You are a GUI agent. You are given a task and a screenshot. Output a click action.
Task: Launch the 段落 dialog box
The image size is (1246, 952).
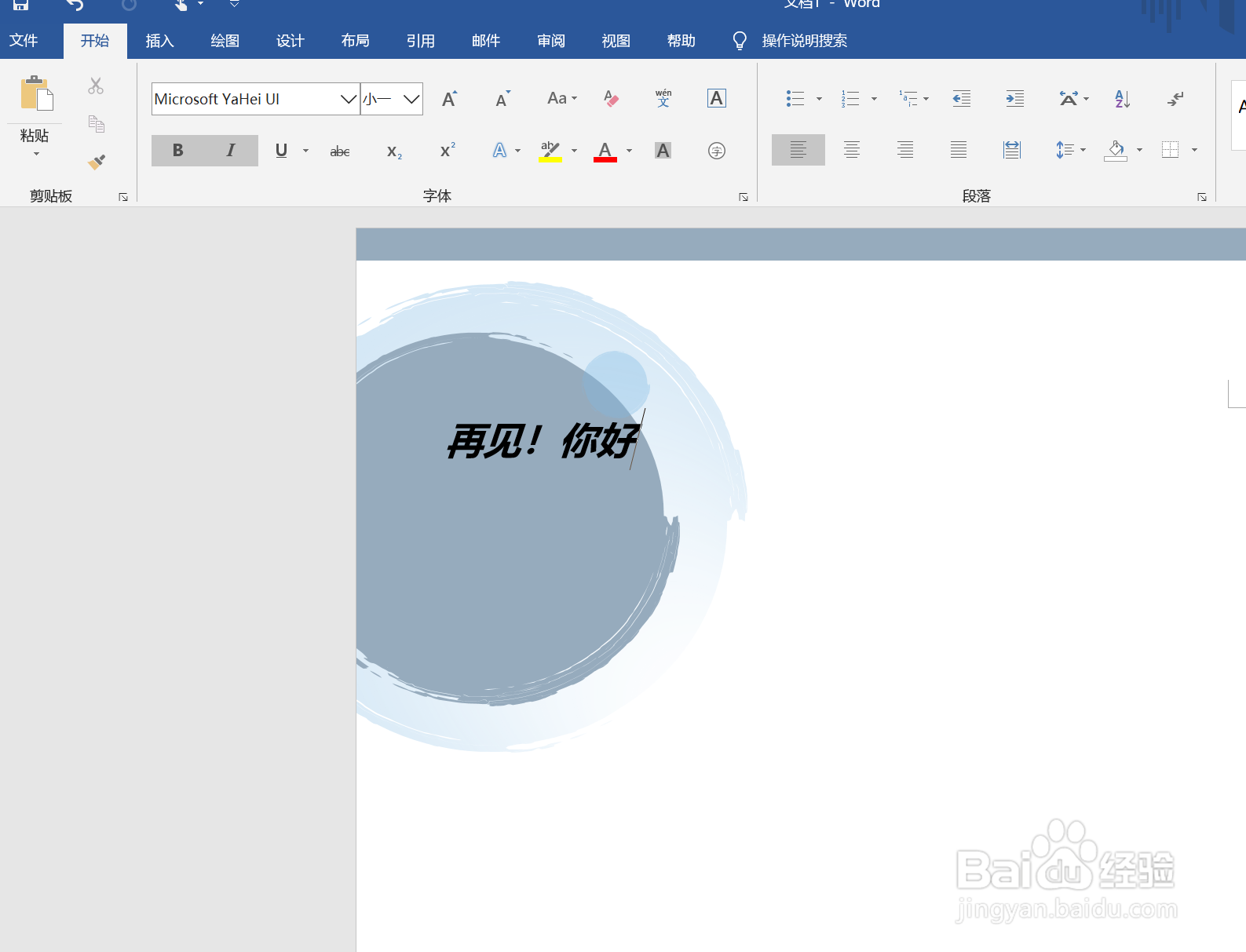[x=1201, y=197]
